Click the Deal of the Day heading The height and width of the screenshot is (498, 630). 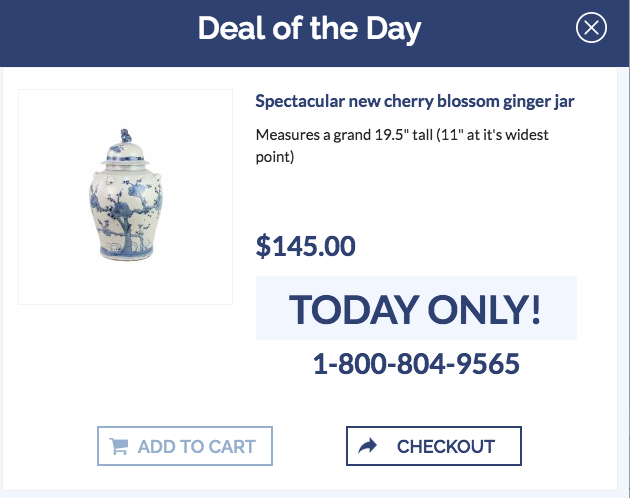pos(309,29)
